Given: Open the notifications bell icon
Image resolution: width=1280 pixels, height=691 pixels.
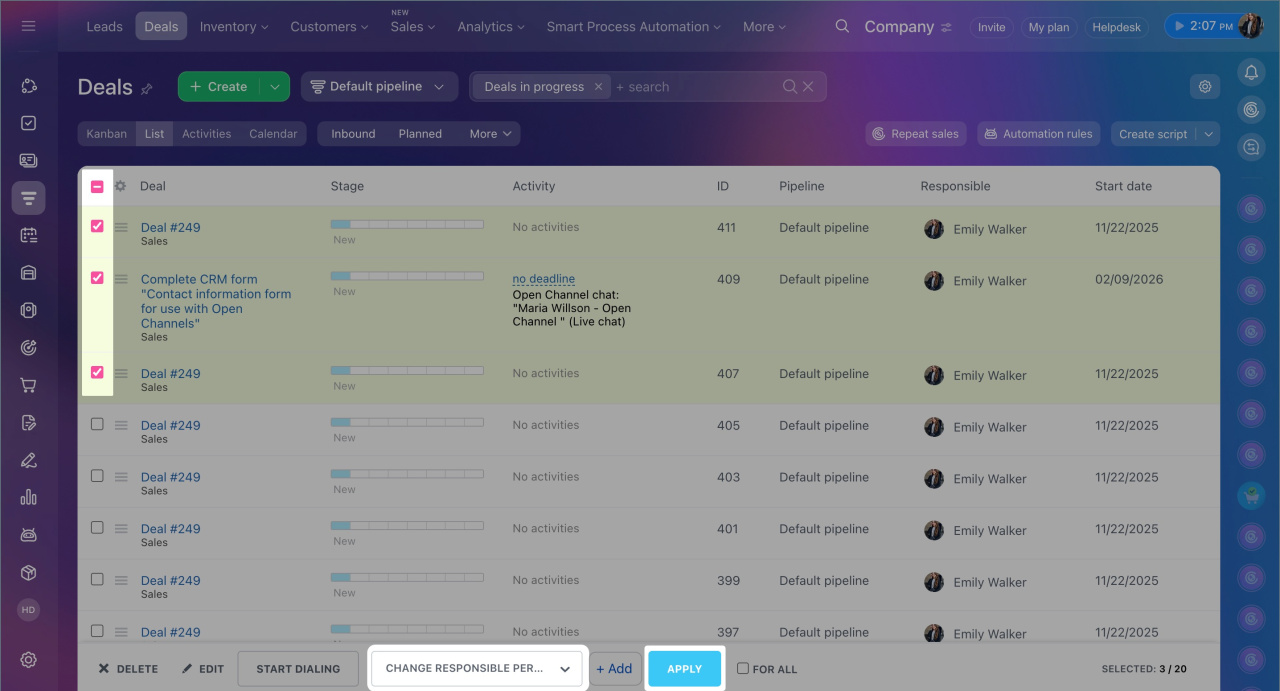Looking at the screenshot, I should pyautogui.click(x=1251, y=72).
